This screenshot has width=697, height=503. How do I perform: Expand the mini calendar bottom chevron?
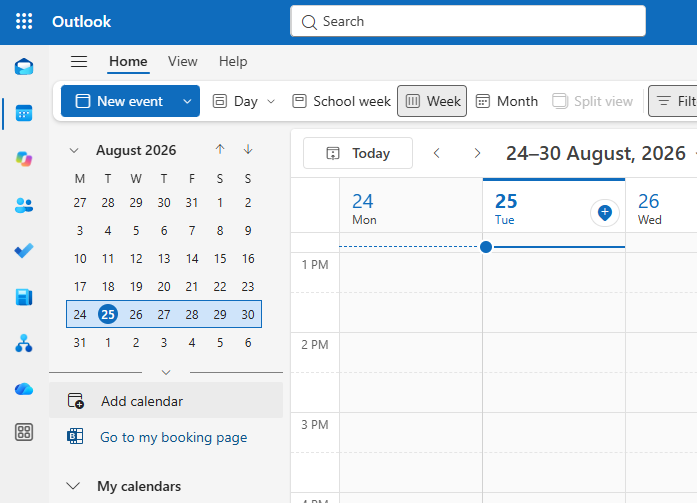click(x=166, y=372)
